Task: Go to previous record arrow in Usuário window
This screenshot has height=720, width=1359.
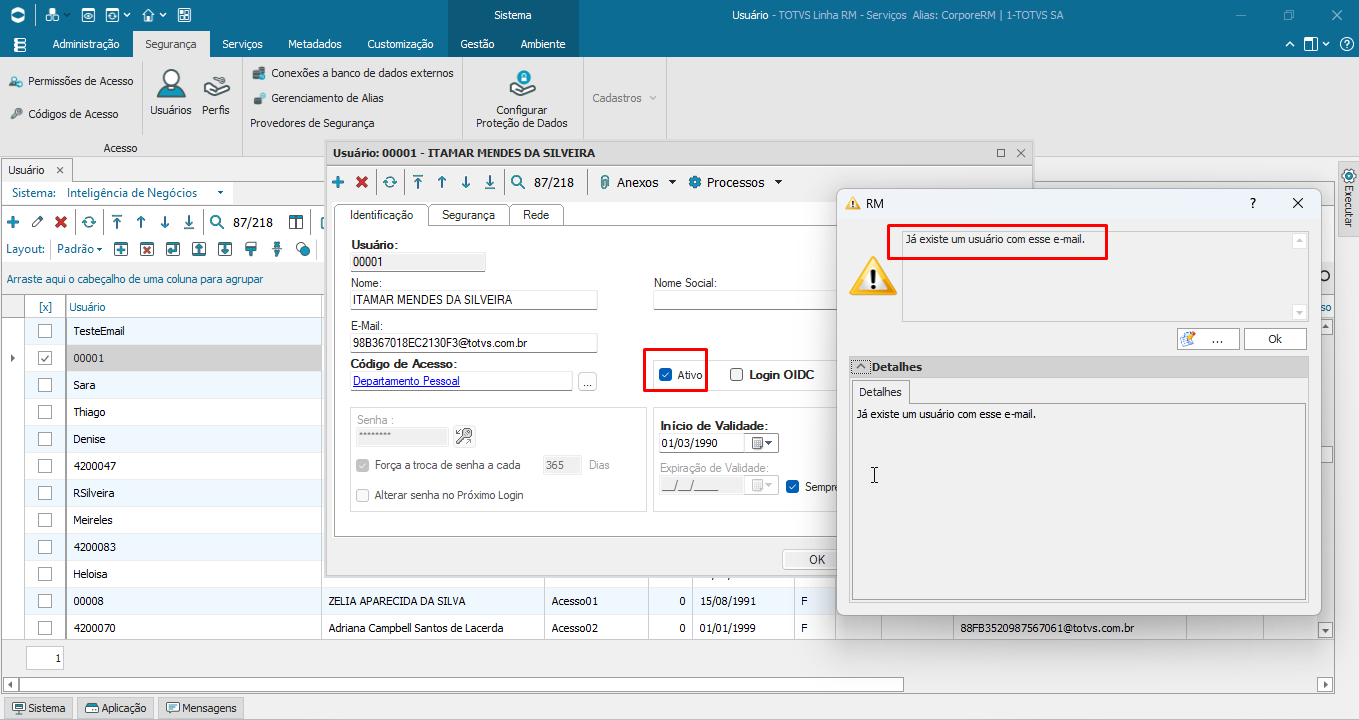Action: 441,182
